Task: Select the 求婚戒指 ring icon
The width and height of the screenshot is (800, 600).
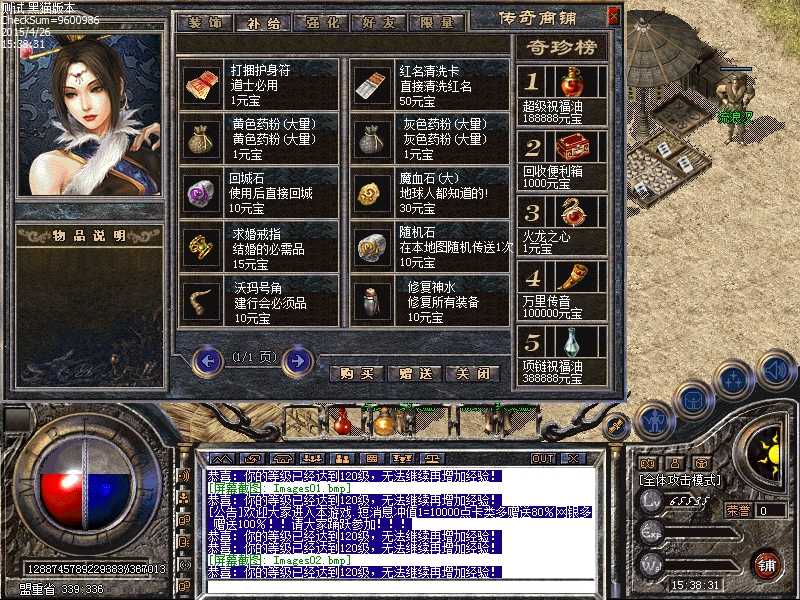Action: (x=201, y=247)
